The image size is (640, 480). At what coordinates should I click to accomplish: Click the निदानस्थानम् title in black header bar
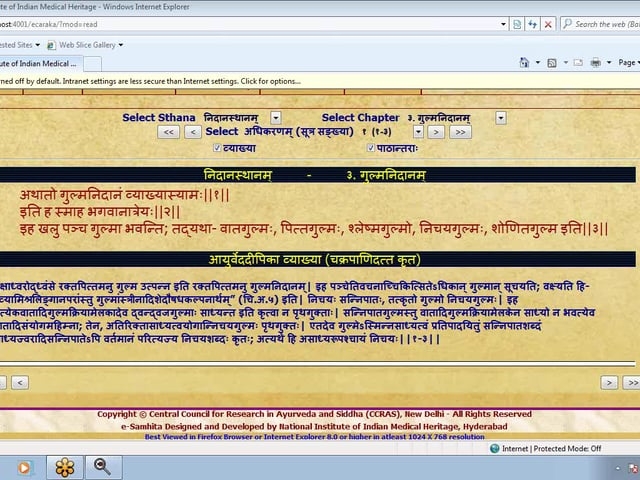[238, 176]
